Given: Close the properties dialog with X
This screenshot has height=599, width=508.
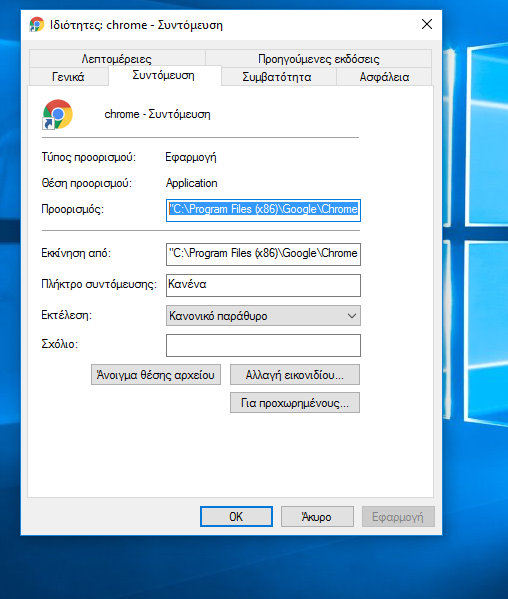Looking at the screenshot, I should (x=427, y=24).
